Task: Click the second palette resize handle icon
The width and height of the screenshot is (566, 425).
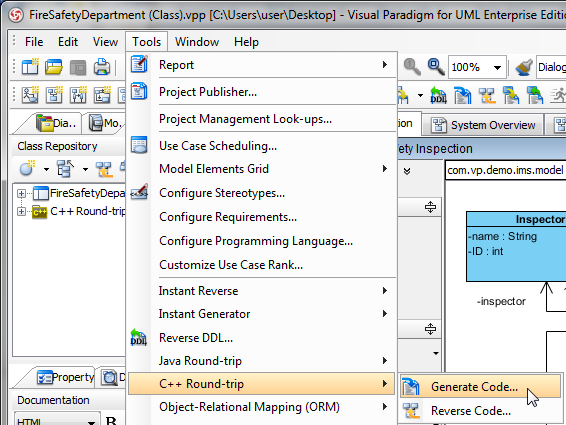Action: 430,329
